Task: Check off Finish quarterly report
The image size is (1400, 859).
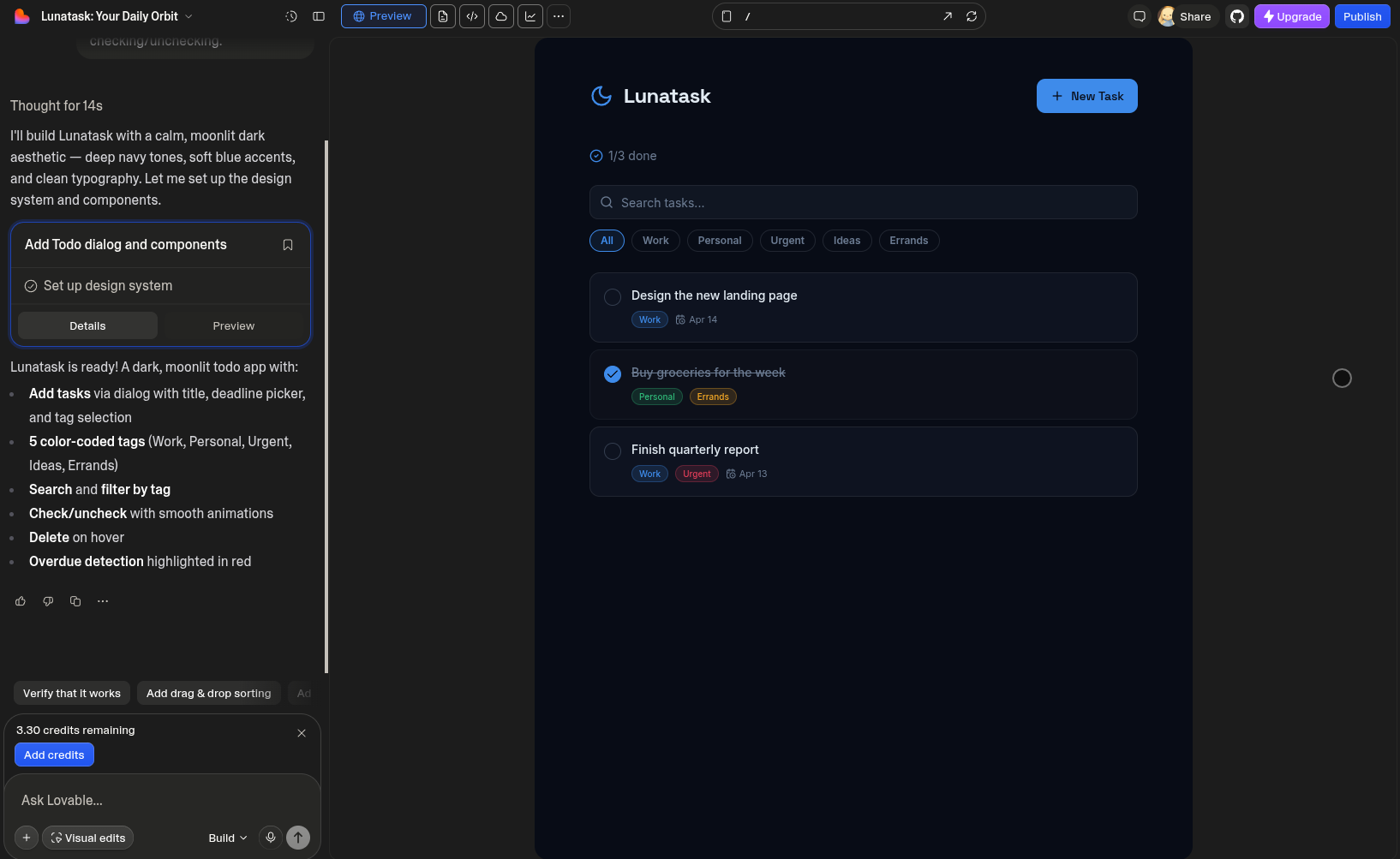Action: [613, 451]
